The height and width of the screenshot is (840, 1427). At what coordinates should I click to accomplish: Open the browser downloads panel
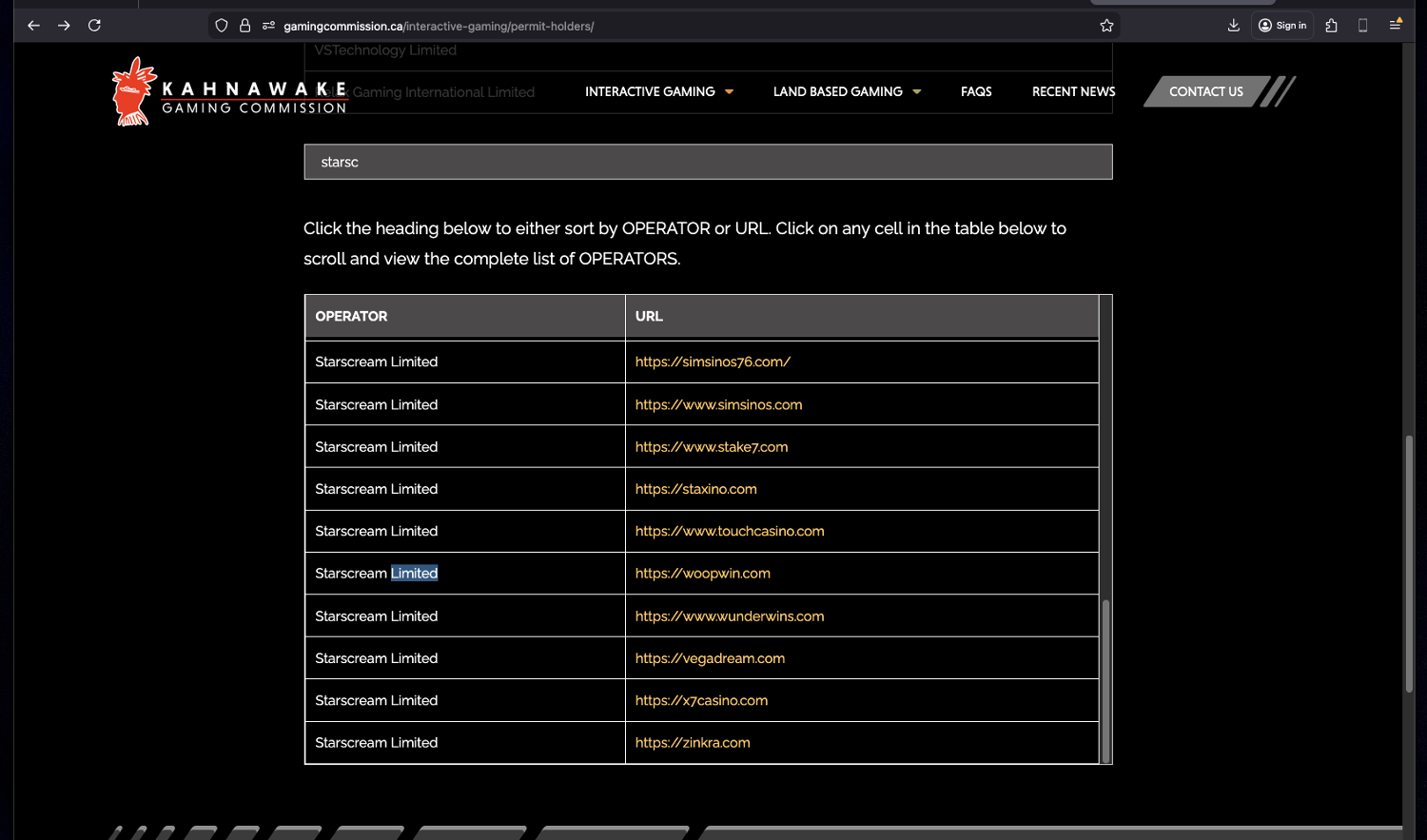tap(1233, 26)
